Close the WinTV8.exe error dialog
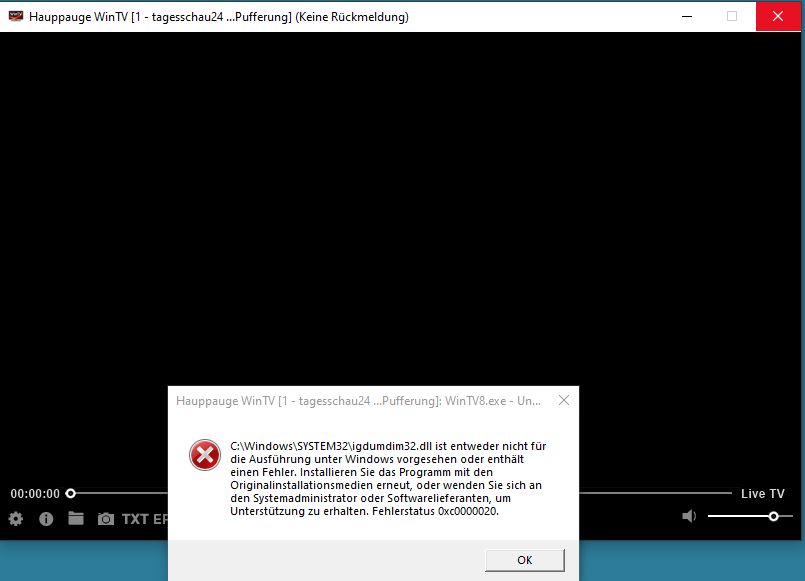The image size is (805, 581). click(564, 400)
